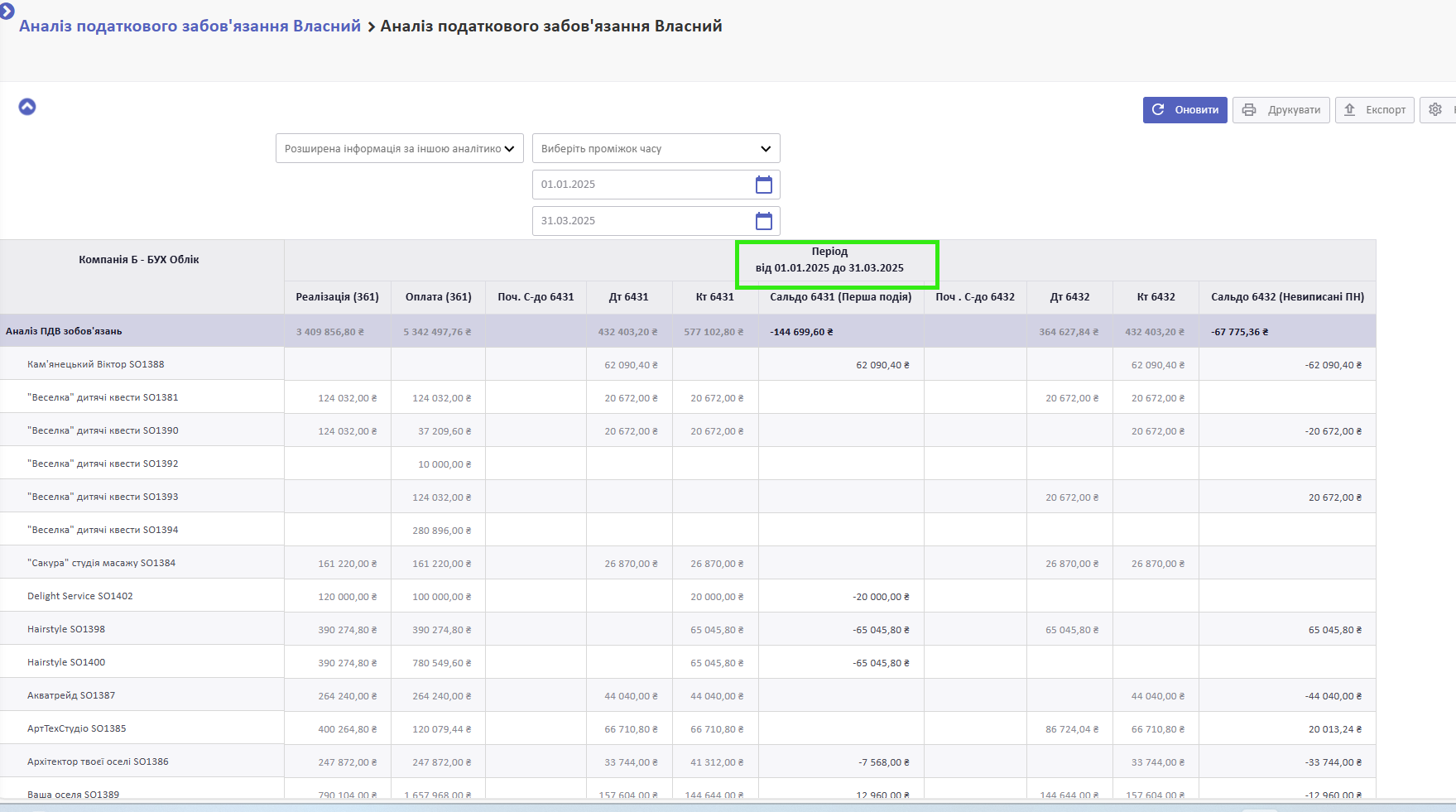Select row "Веселка" дитячі квести SO1390
The height and width of the screenshot is (812, 1456).
[688, 430]
